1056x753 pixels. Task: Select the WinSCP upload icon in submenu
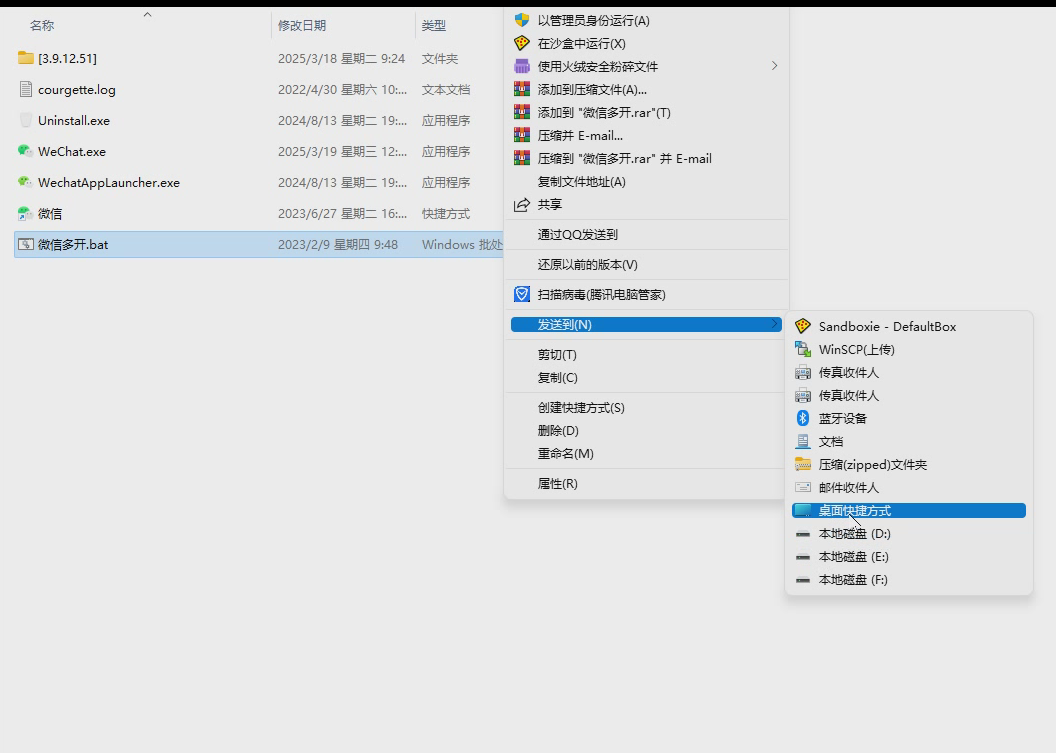(804, 349)
